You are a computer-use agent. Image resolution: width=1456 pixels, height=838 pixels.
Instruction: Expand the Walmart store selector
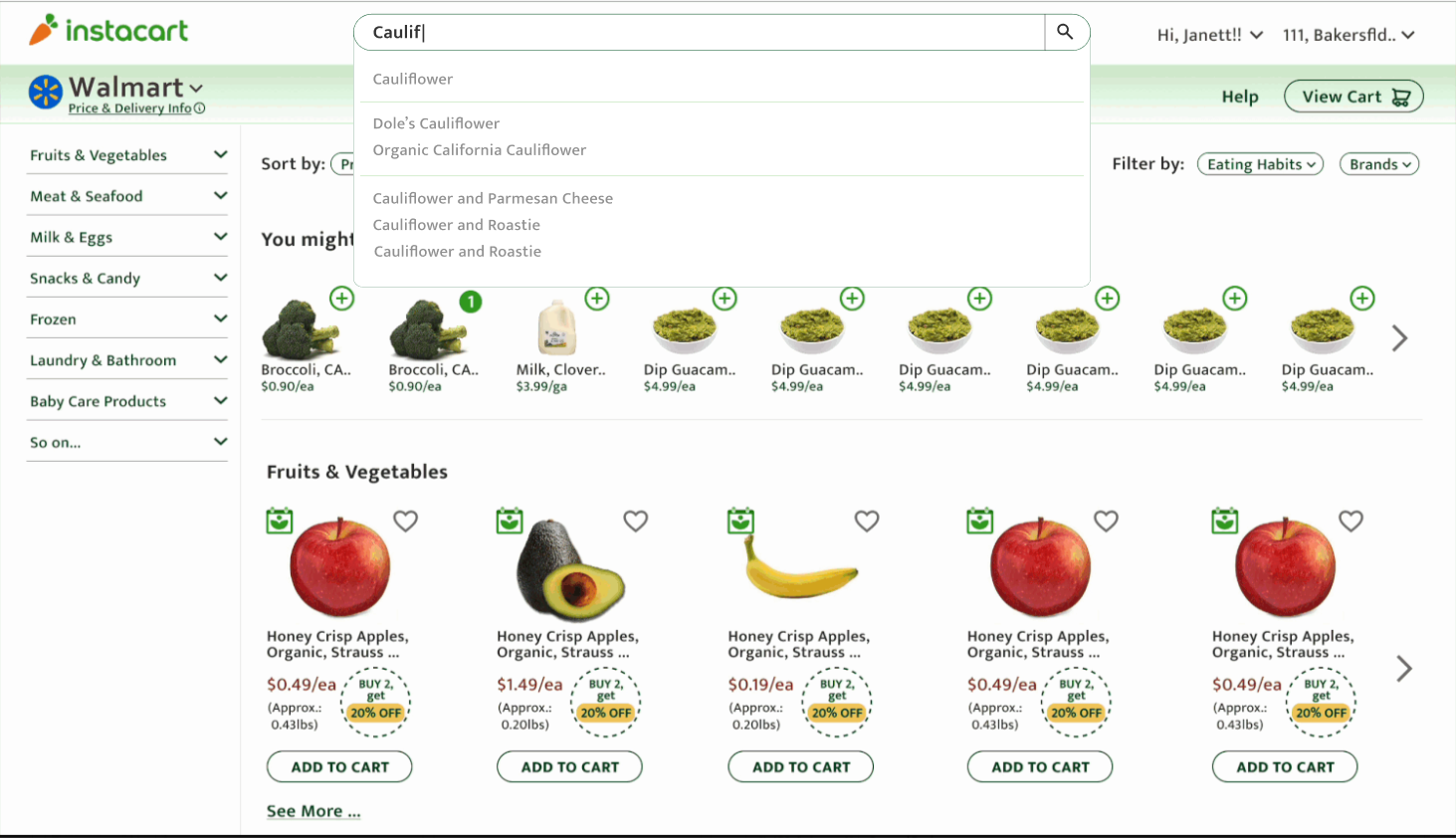(x=196, y=89)
